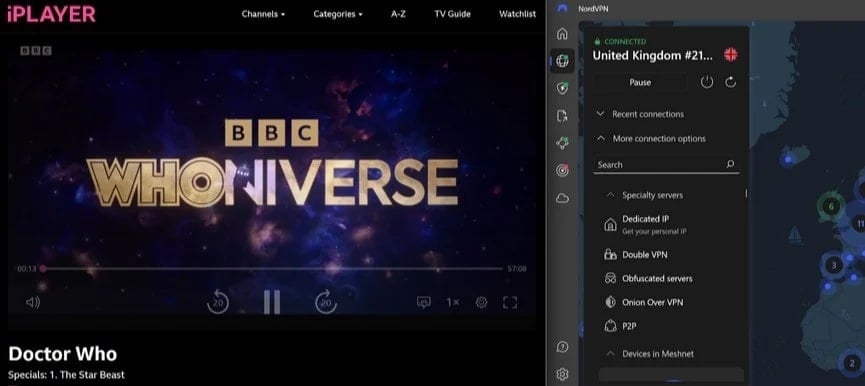
Task: Click the Onion Over VPN icon
Action: (x=610, y=302)
